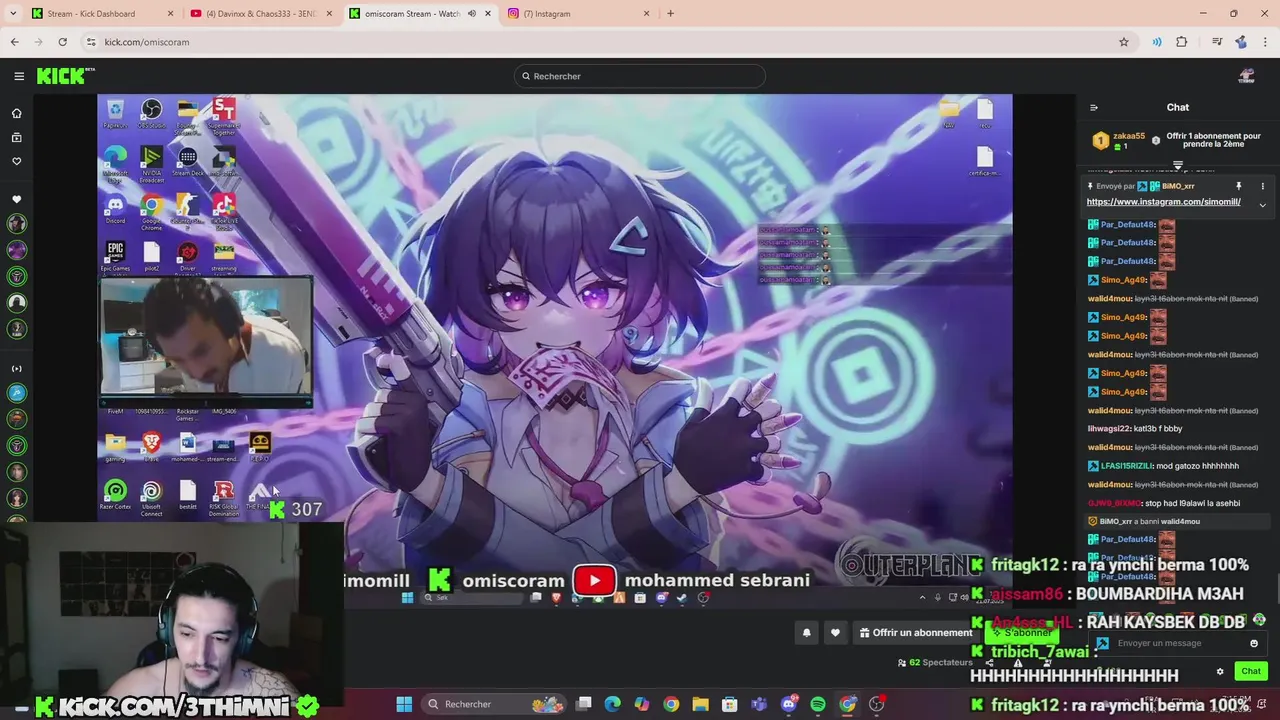Toggle follow heart button

click(835, 632)
